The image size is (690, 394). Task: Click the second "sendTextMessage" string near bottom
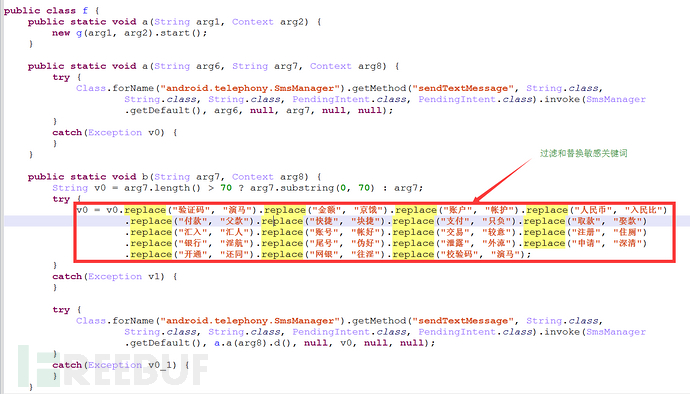coord(463,321)
